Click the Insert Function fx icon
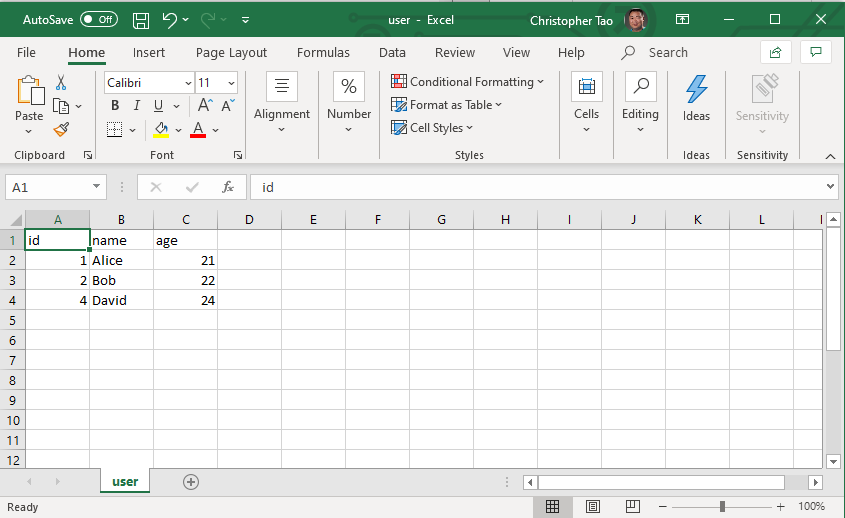Screen dimensions: 845x518 227,187
